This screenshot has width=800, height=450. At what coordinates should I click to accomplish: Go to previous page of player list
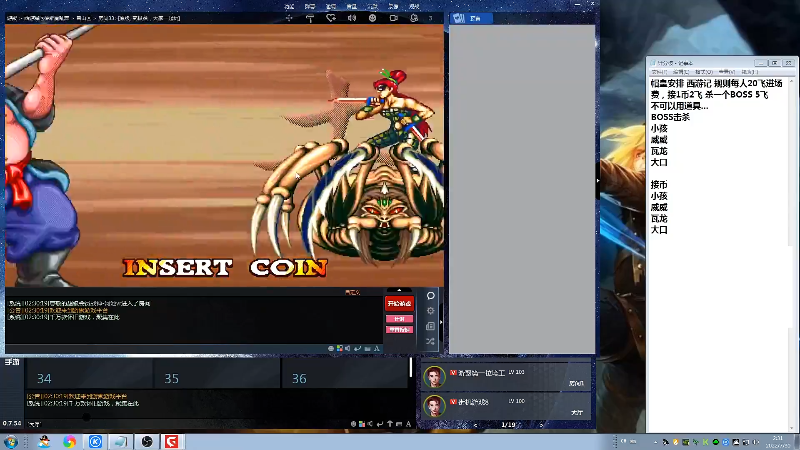[476, 424]
